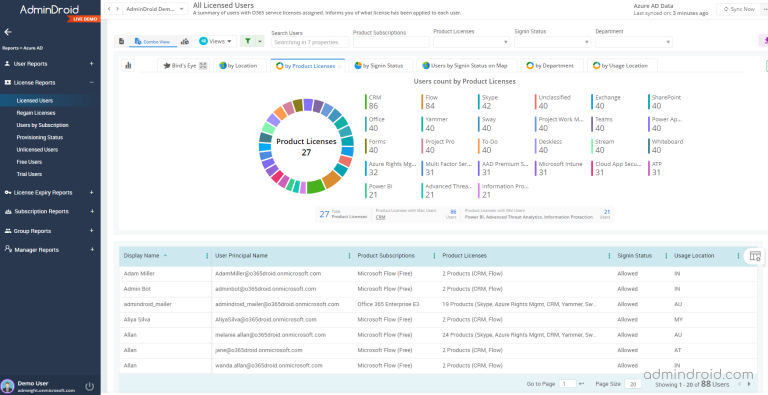
Task: Click the CRM legend entry
Action: tap(373, 101)
